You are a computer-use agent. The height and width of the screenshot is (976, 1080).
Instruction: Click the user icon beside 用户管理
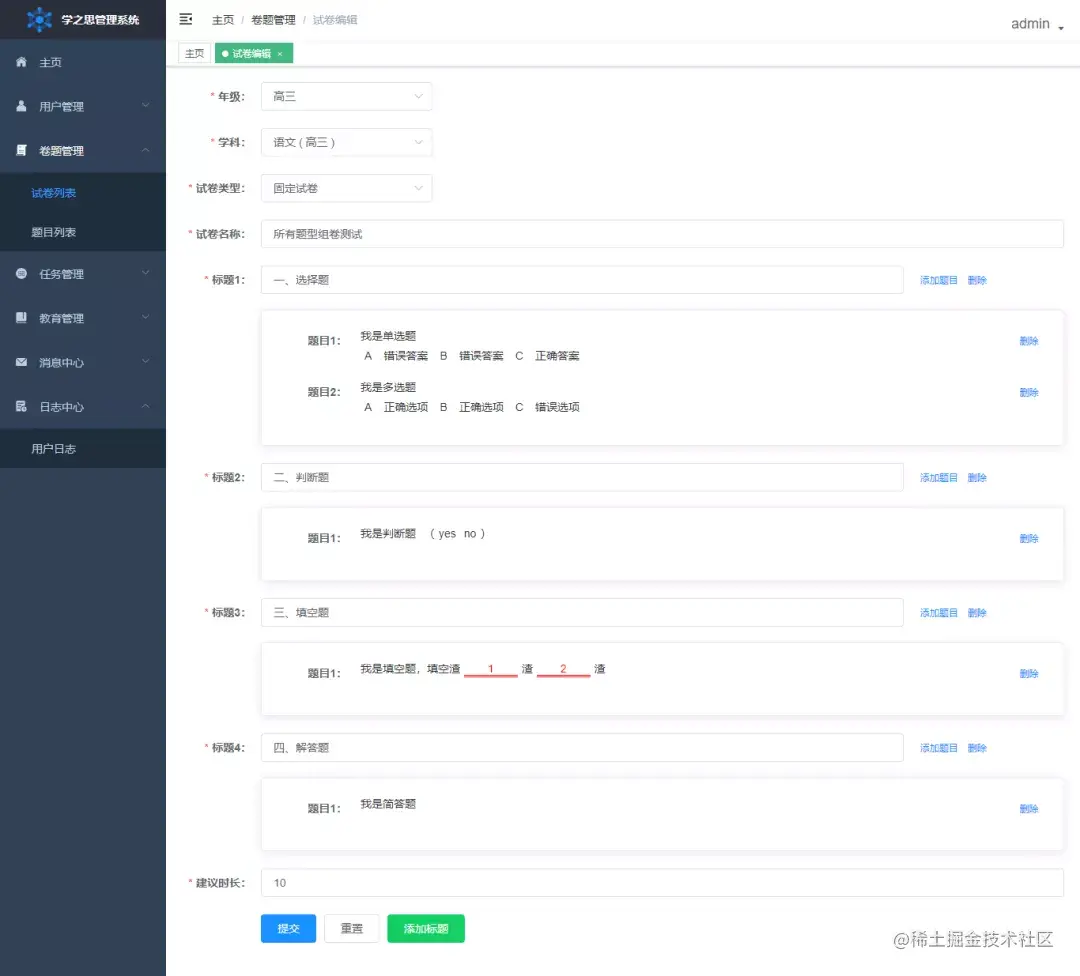(x=21, y=106)
